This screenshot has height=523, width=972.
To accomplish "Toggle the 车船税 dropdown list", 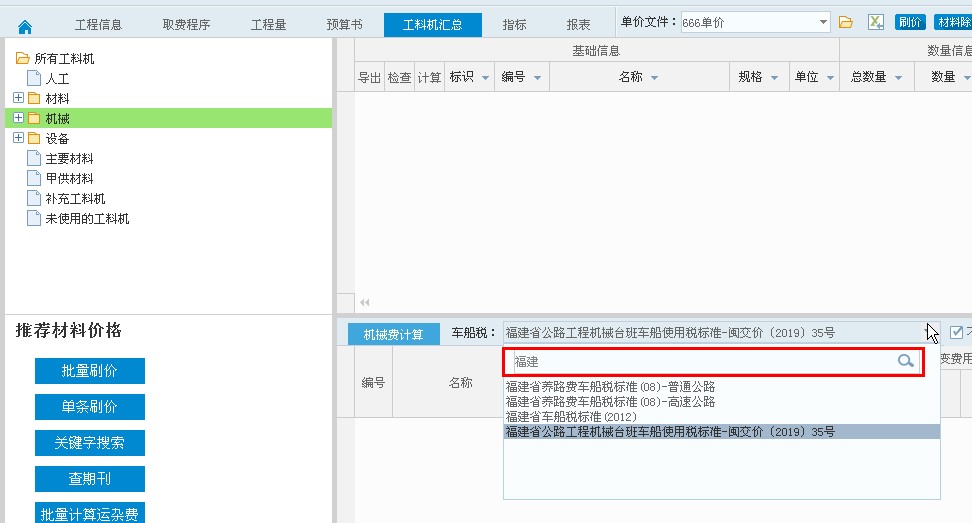I will (x=932, y=333).
